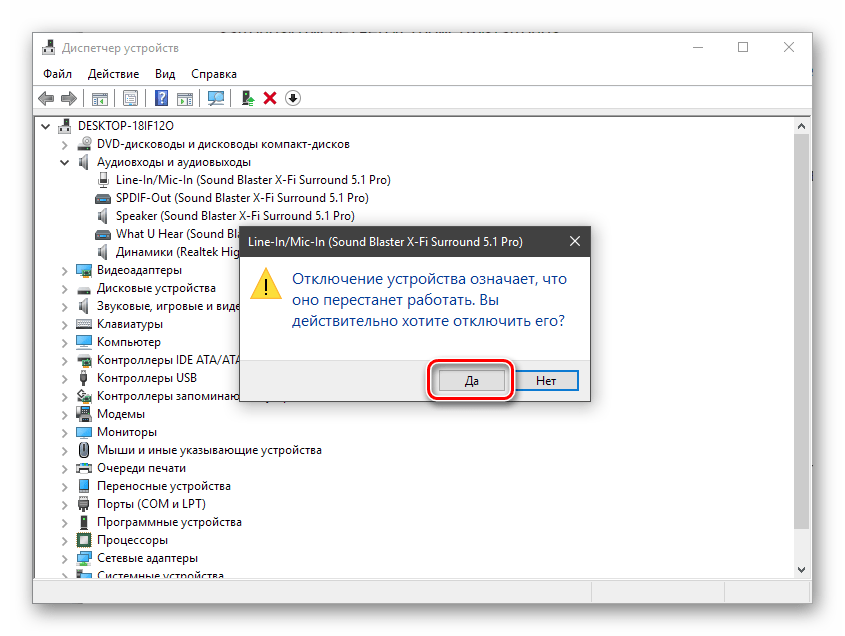Screen dimensions: 845x636
Task: Select the Мониторы tree item
Action: point(126,432)
